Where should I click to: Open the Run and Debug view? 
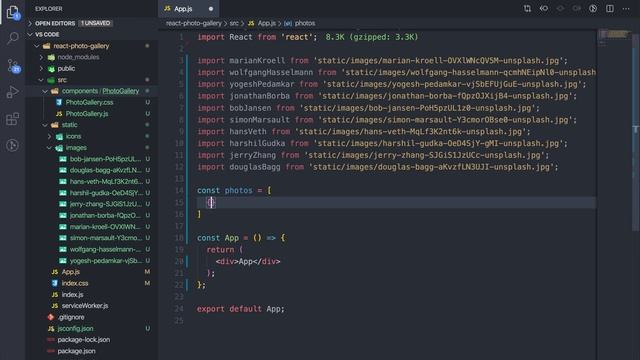tap(13, 92)
